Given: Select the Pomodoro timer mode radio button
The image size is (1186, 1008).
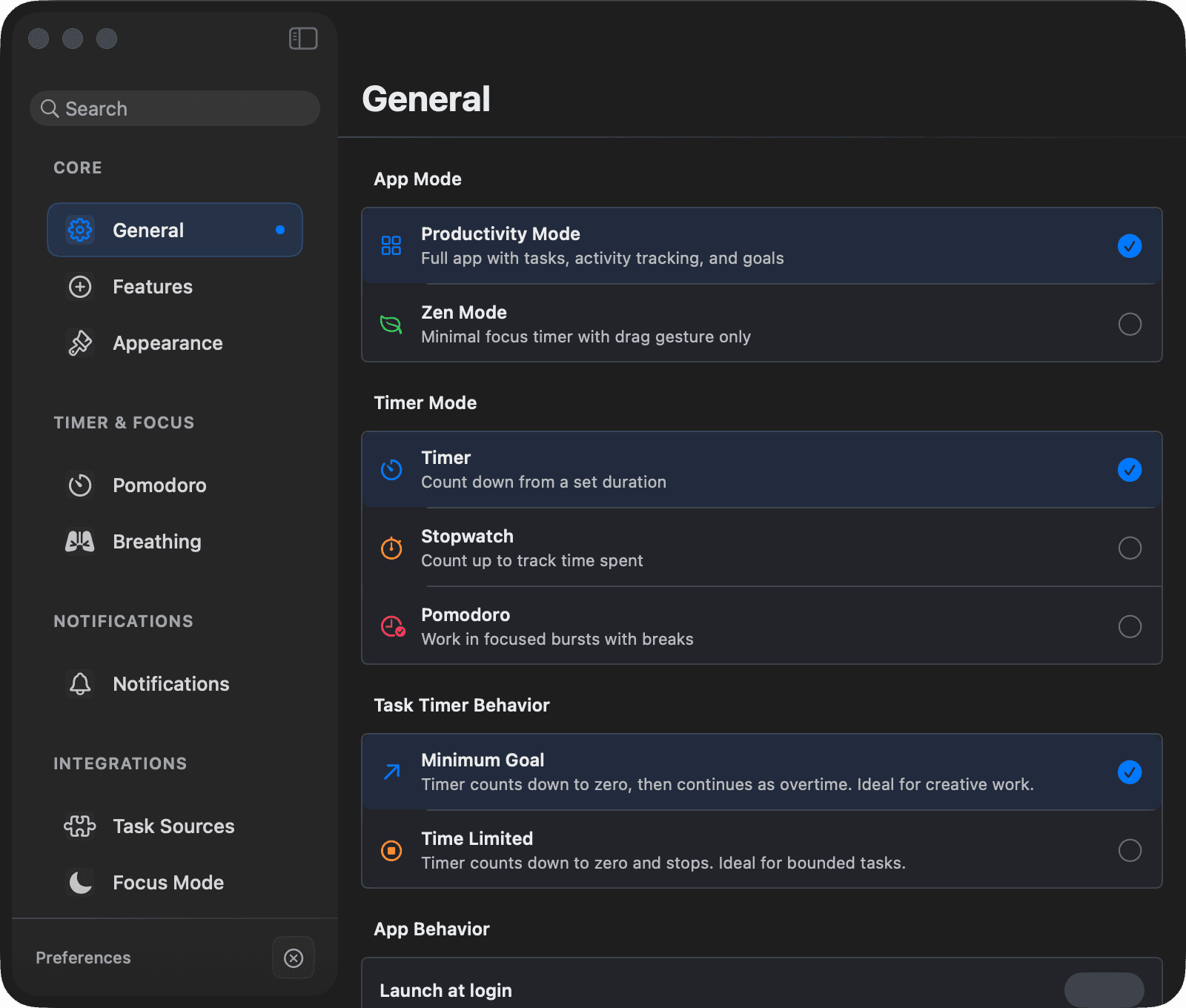Looking at the screenshot, I should (1130, 626).
